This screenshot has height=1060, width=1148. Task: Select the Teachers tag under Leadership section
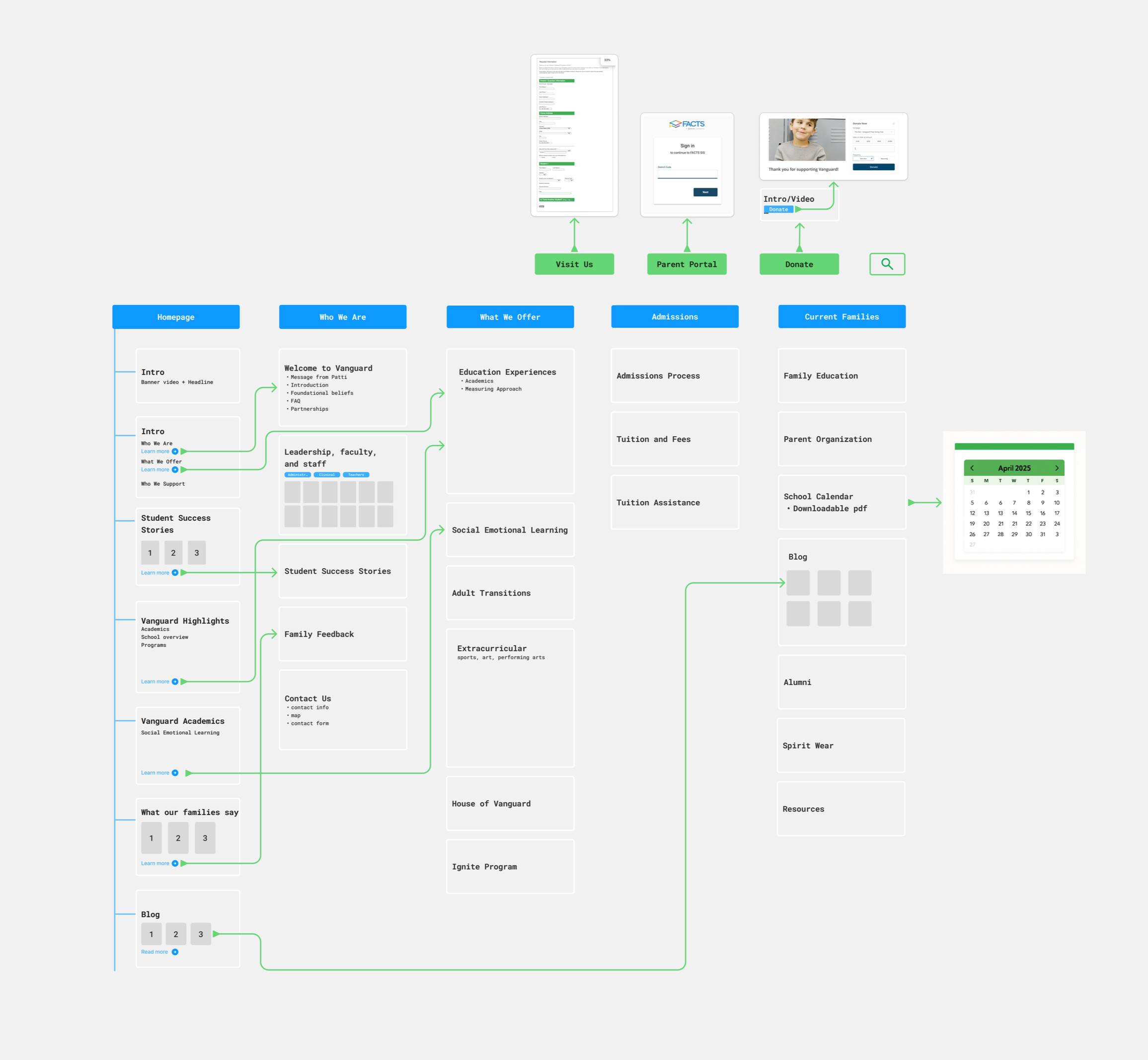coord(356,475)
